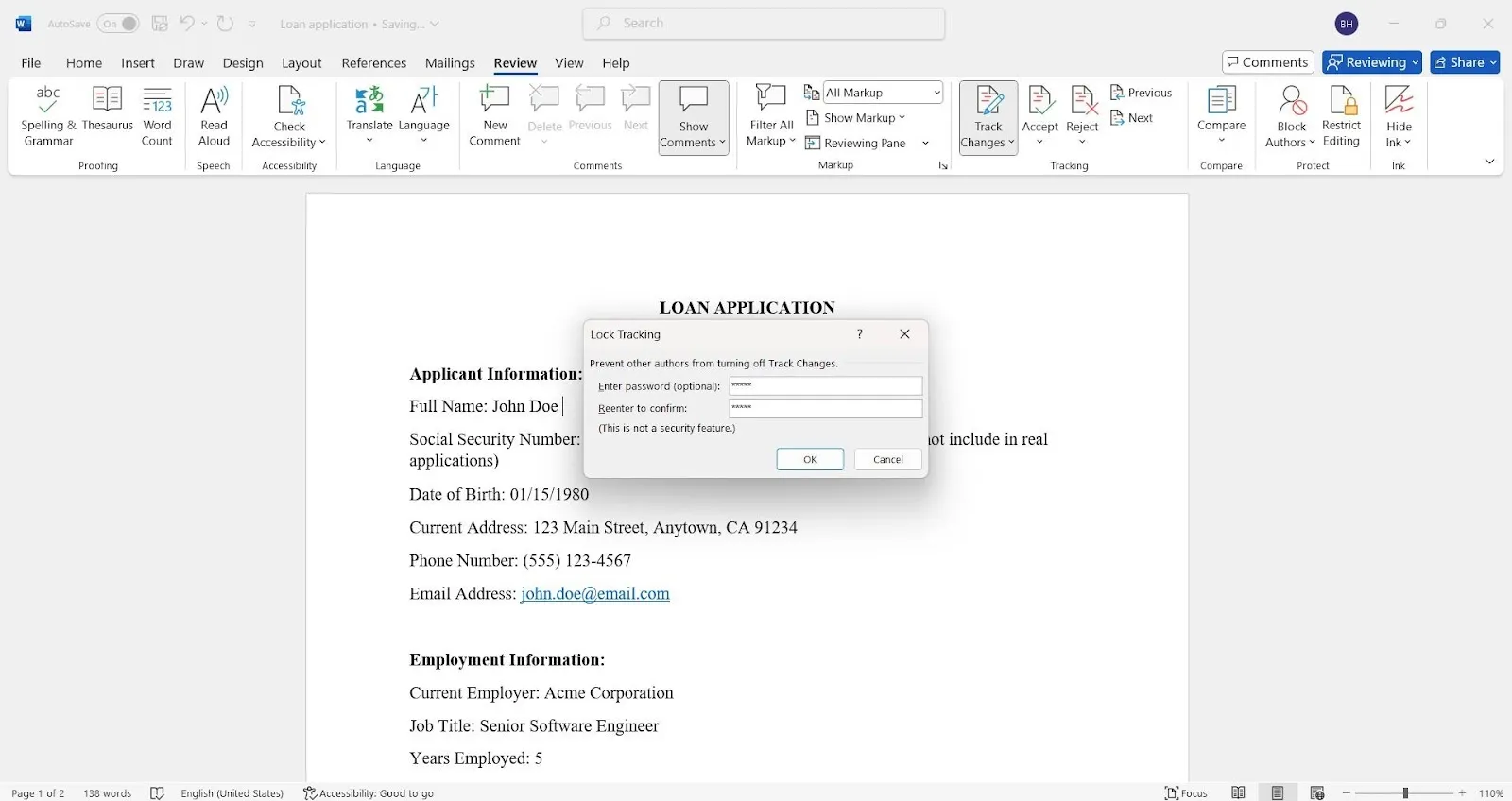Go to Next tracked change

[x=1131, y=118]
